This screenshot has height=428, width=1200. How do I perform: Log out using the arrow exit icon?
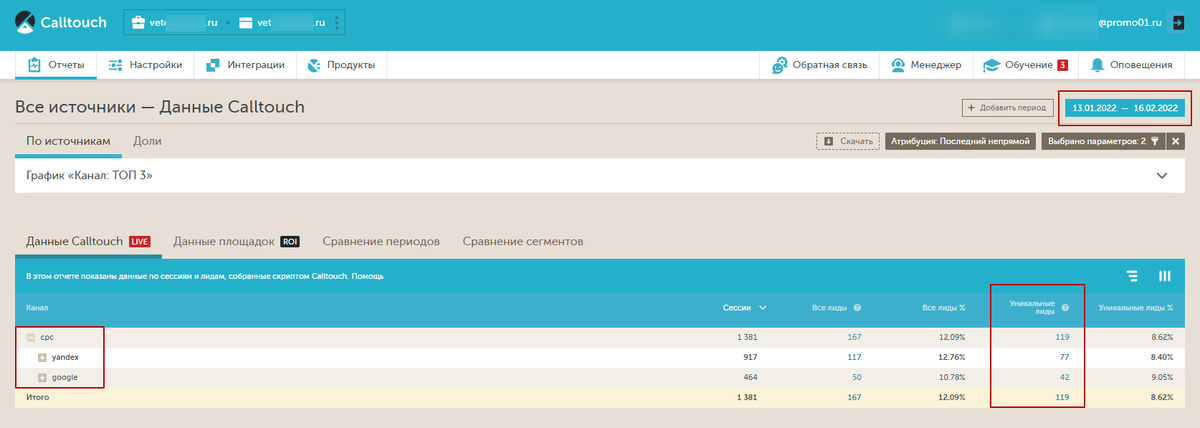[1177, 22]
